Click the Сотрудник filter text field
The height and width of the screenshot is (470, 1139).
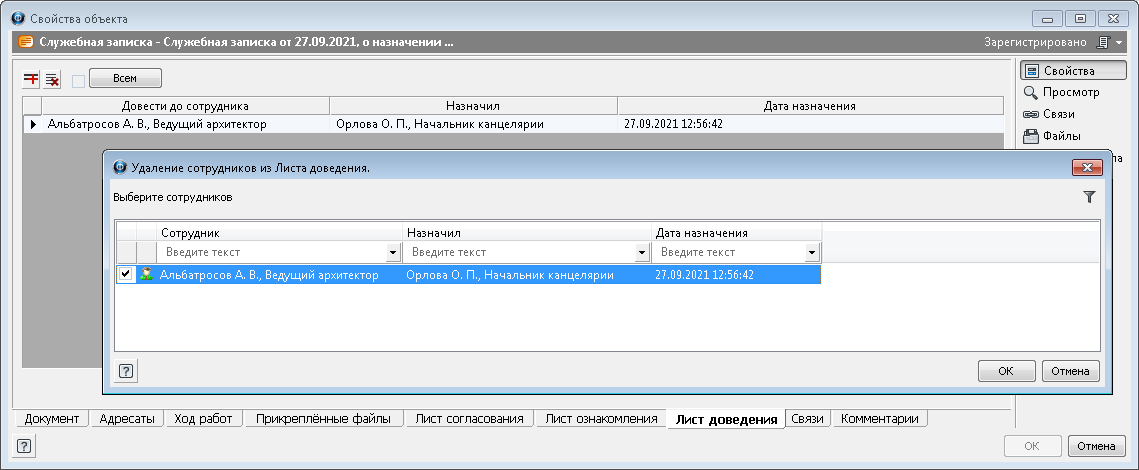272,253
